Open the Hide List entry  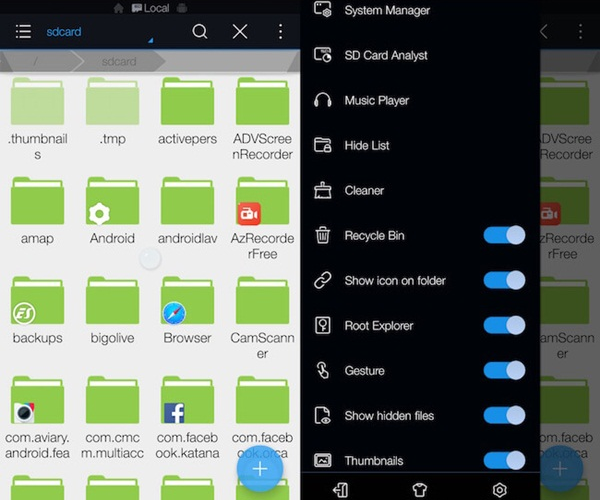pyautogui.click(x=420, y=145)
